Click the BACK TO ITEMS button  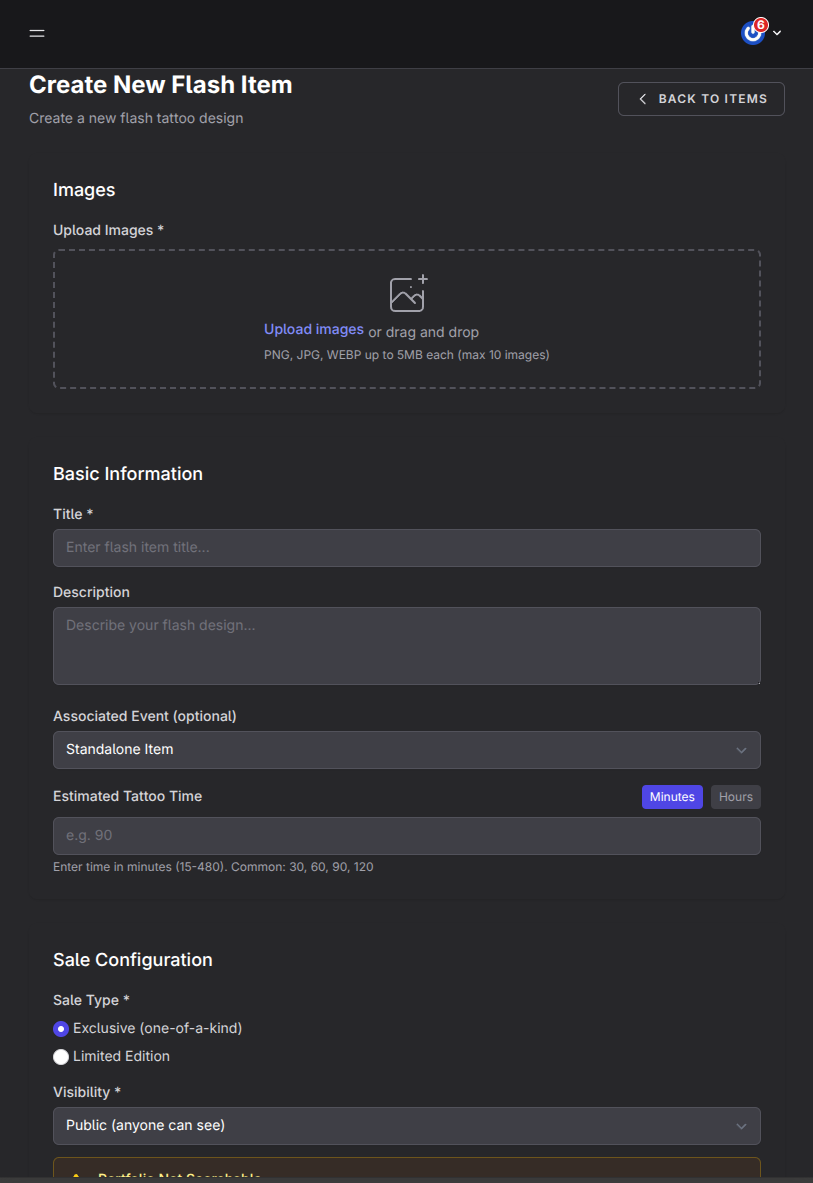701,98
